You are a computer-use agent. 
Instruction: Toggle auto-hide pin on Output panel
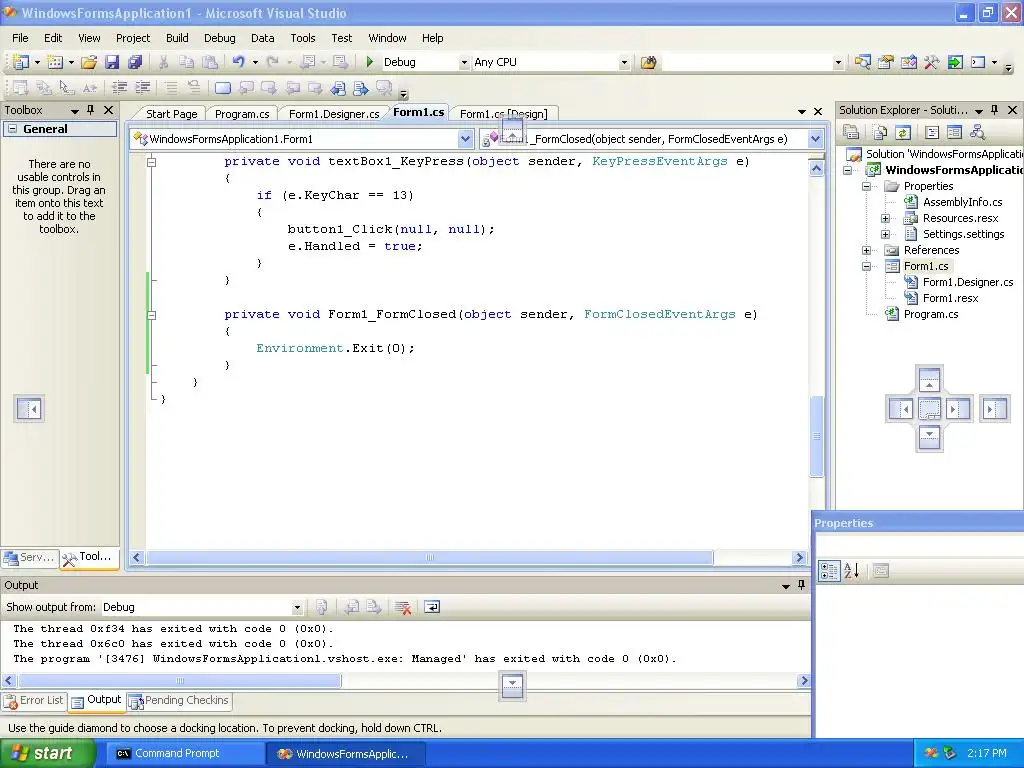coord(802,585)
